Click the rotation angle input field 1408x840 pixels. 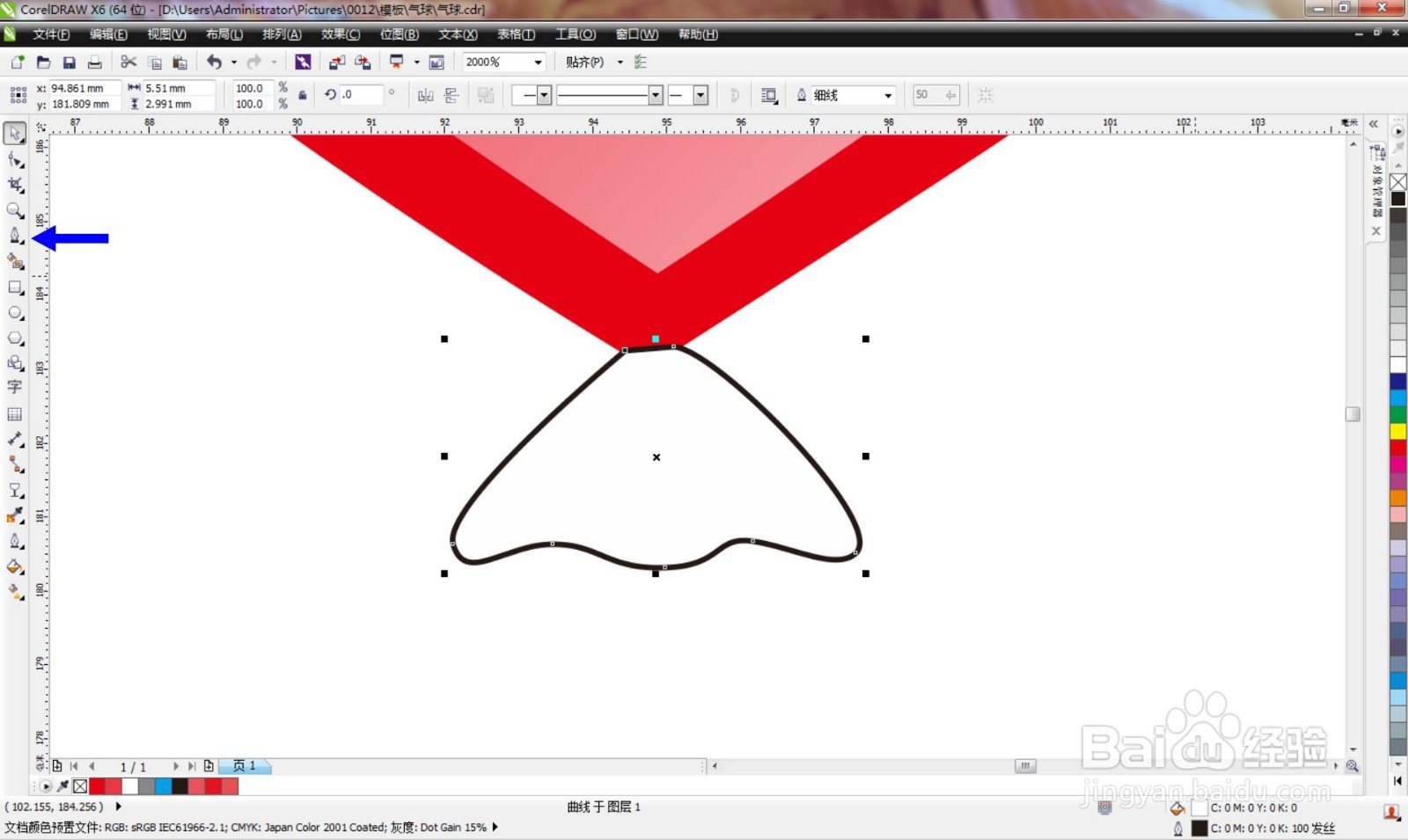click(361, 95)
